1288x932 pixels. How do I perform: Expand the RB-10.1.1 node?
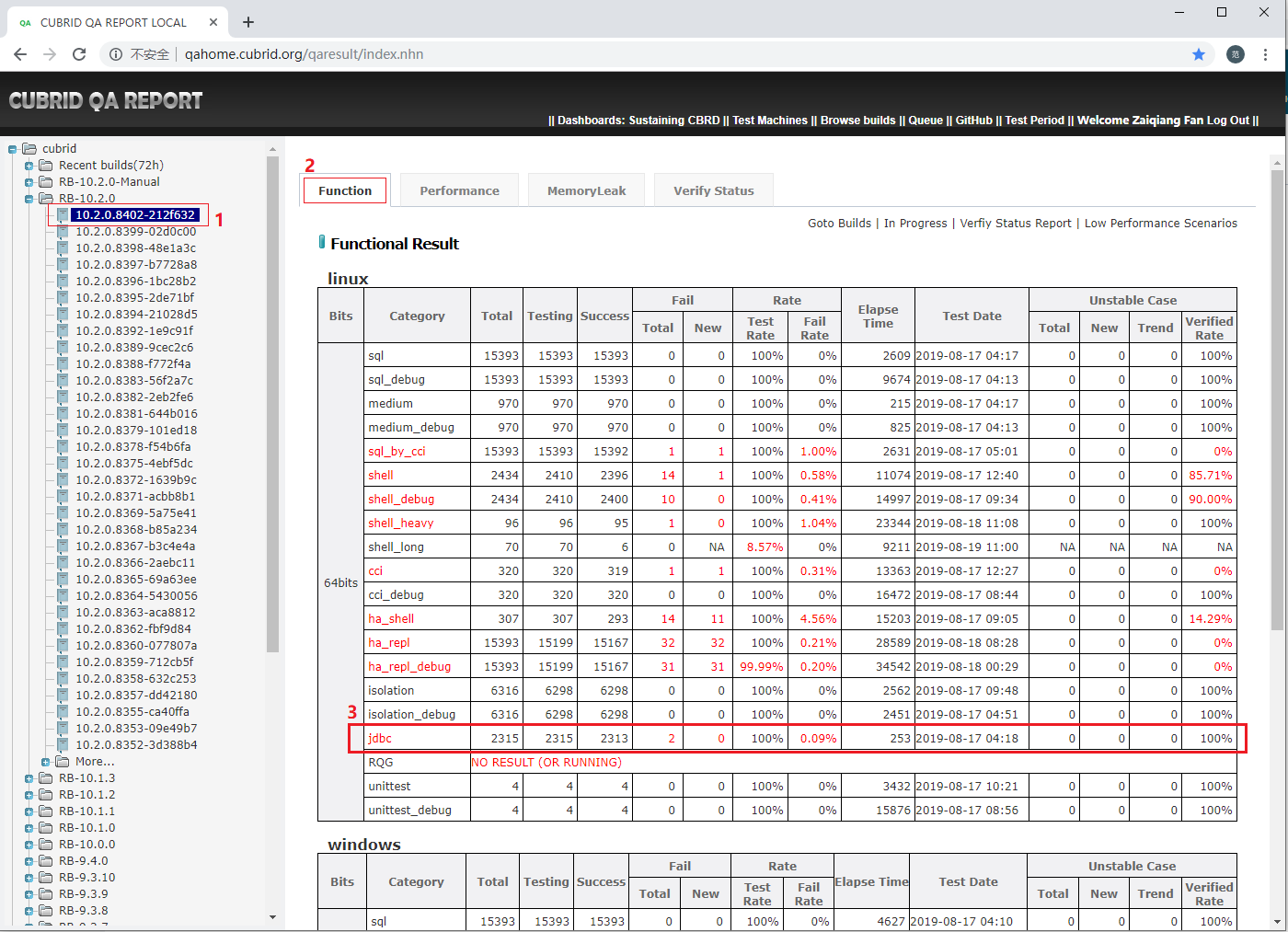point(29,811)
